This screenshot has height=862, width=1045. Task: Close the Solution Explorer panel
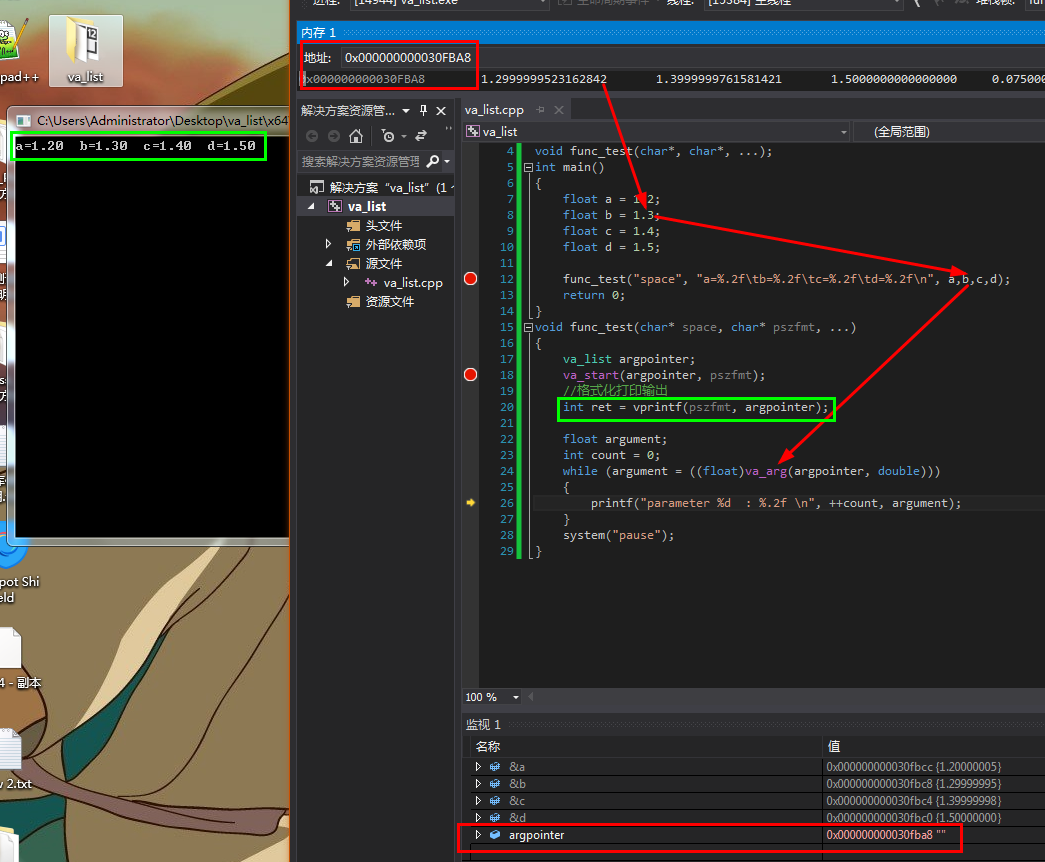pyautogui.click(x=441, y=111)
